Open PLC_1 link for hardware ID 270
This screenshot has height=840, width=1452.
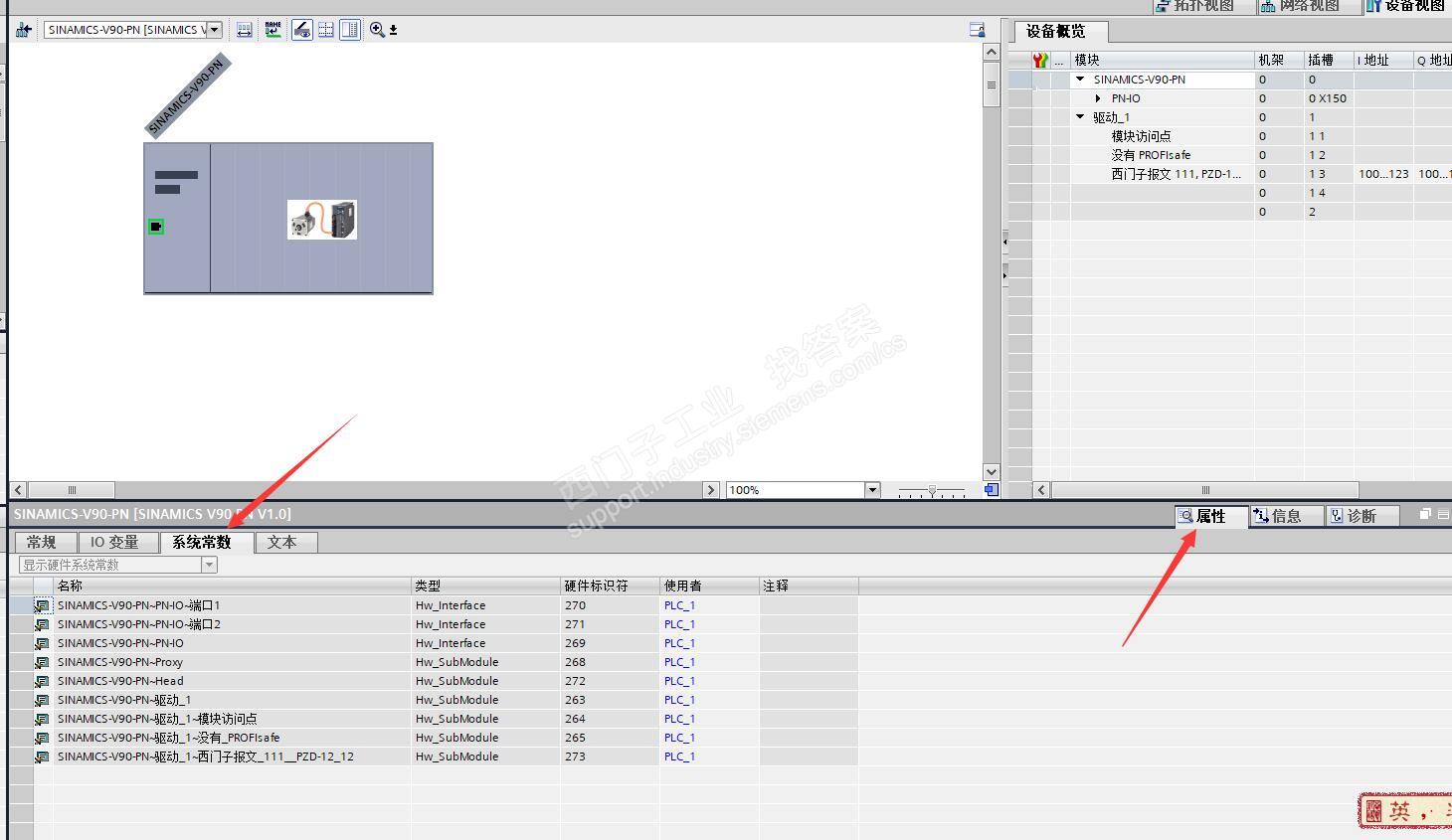[680, 605]
